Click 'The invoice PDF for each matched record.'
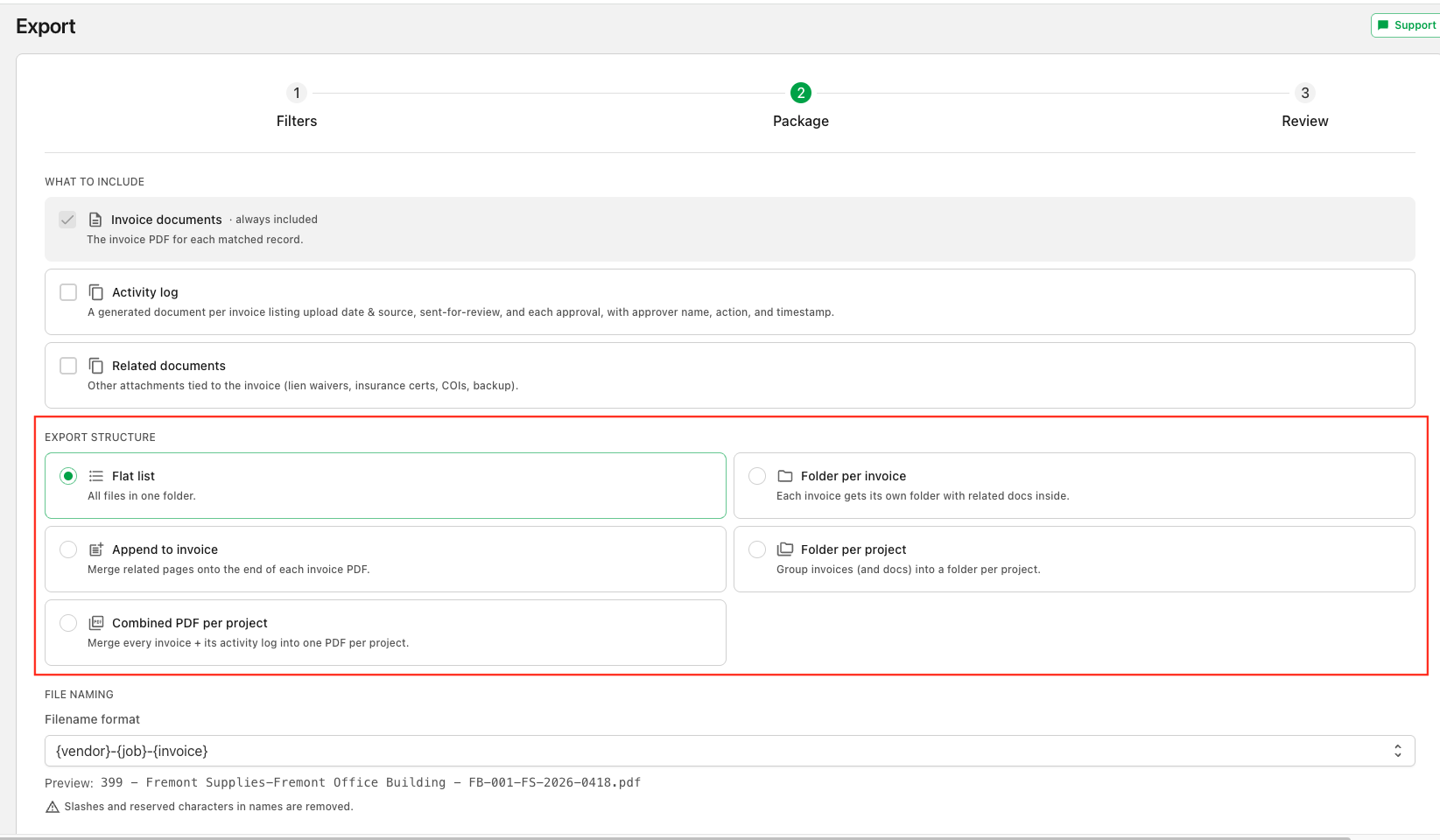The image size is (1440, 840). [195, 240]
